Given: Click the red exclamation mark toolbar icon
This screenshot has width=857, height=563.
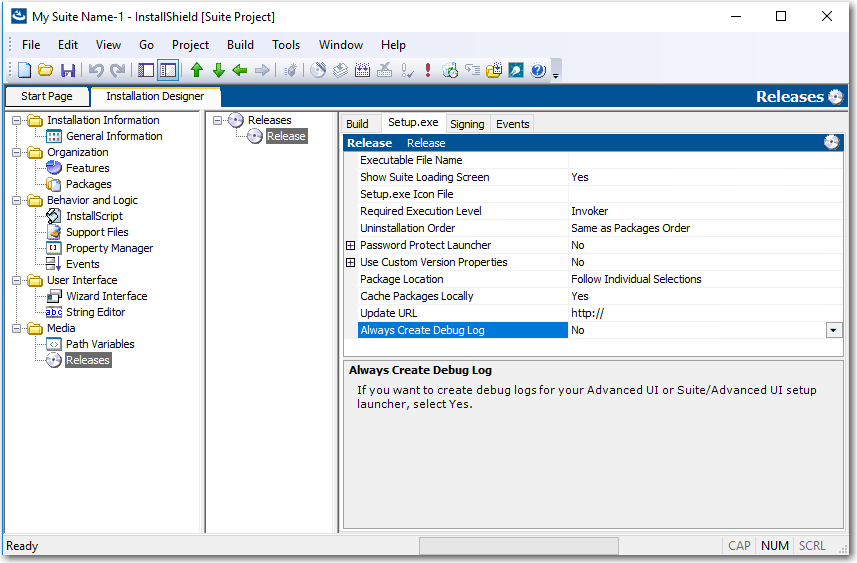Looking at the screenshot, I should [428, 70].
